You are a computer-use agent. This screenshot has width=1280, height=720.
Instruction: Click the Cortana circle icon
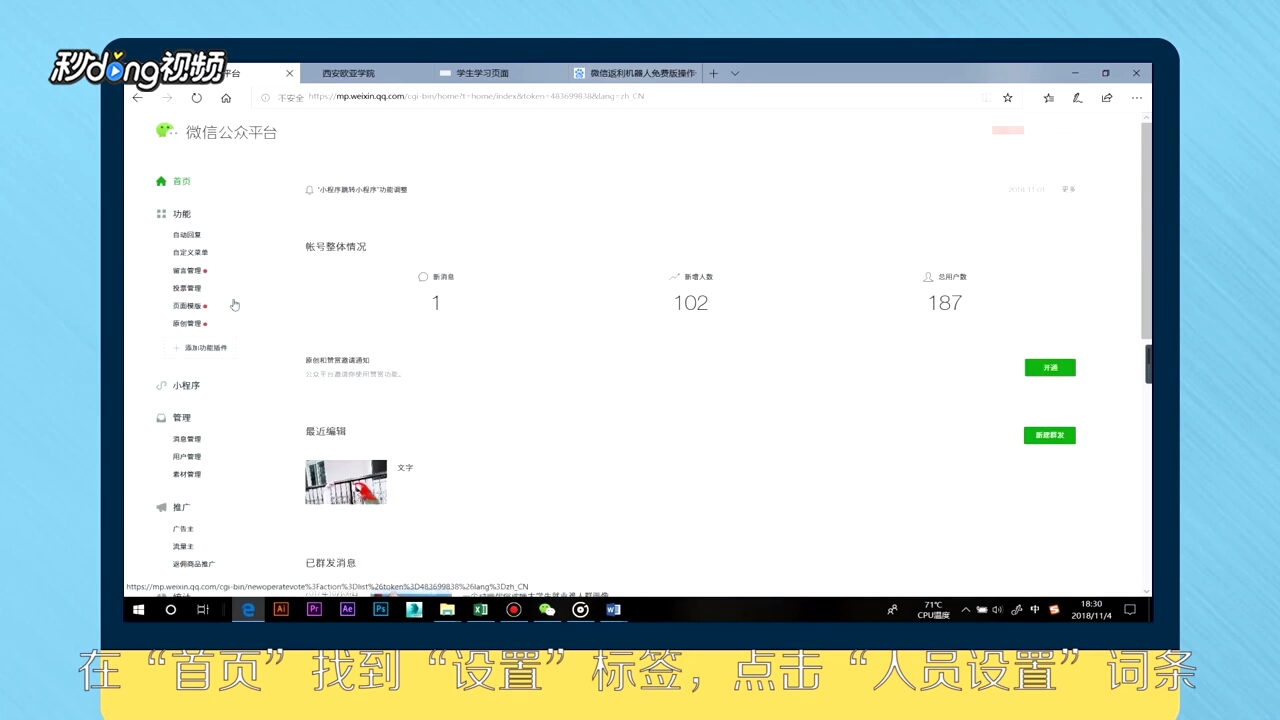click(x=171, y=609)
